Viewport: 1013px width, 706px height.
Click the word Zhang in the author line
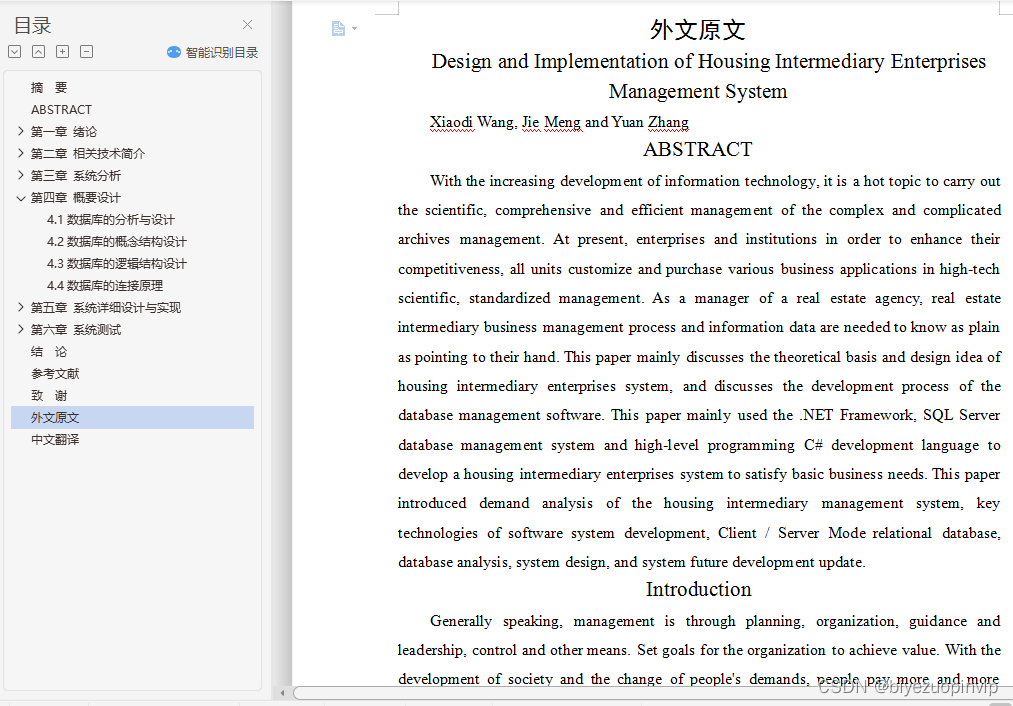coord(668,122)
